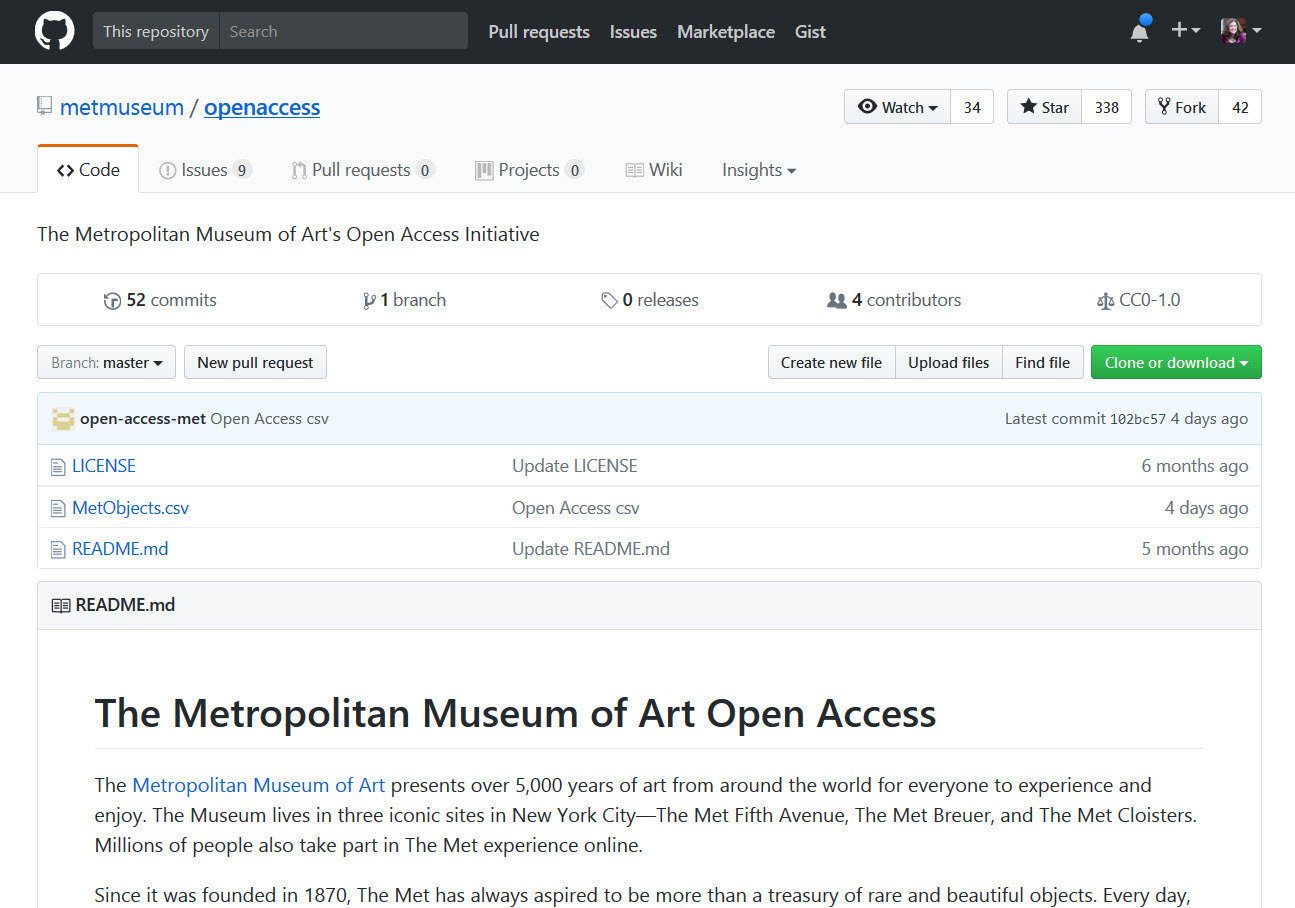Expand the Watch dropdown button
This screenshot has height=908, width=1295.
point(897,107)
